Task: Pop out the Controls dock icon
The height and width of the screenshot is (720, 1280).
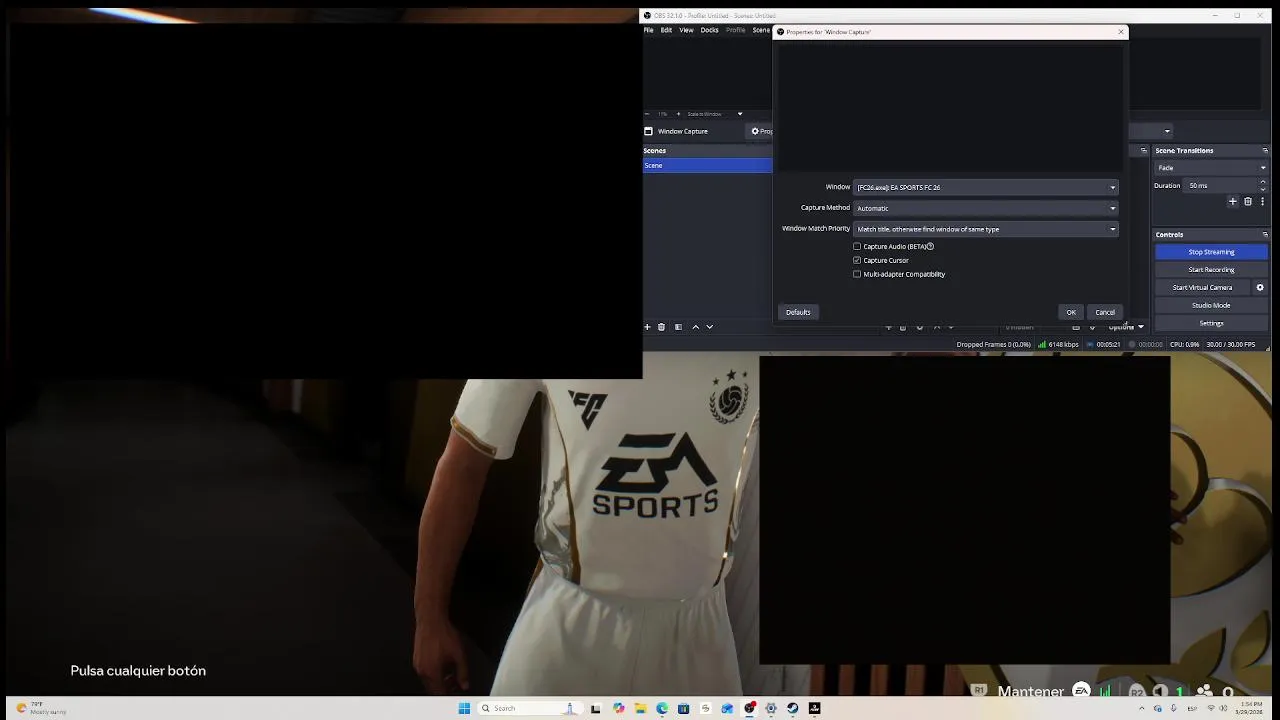Action: 1264,235
